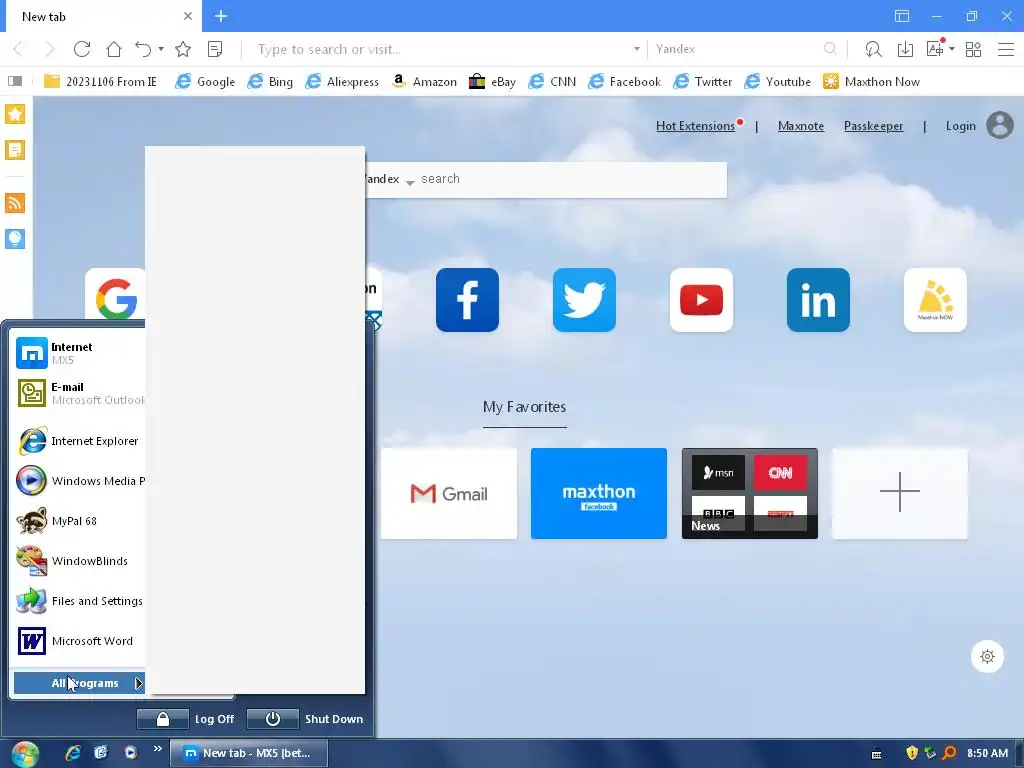Expand the translate icon dropdown arrow
The width and height of the screenshot is (1024, 768).
click(952, 49)
